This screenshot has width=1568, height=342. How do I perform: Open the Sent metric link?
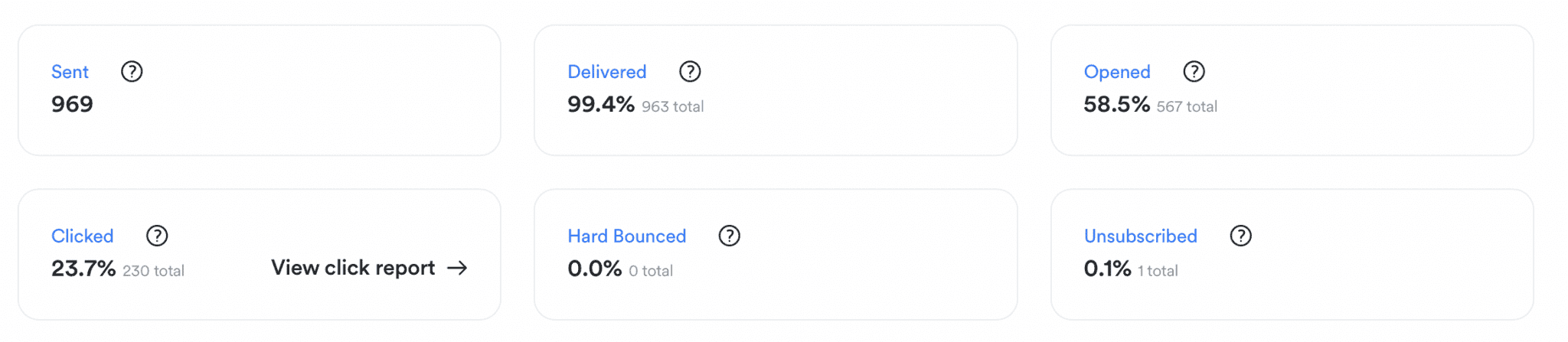coord(70,72)
